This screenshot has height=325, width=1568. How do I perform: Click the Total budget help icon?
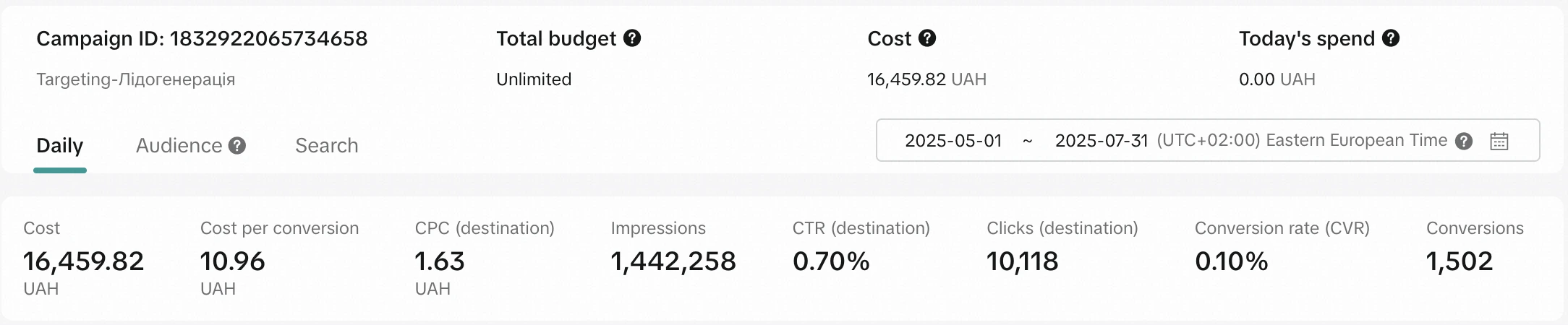[x=632, y=38]
